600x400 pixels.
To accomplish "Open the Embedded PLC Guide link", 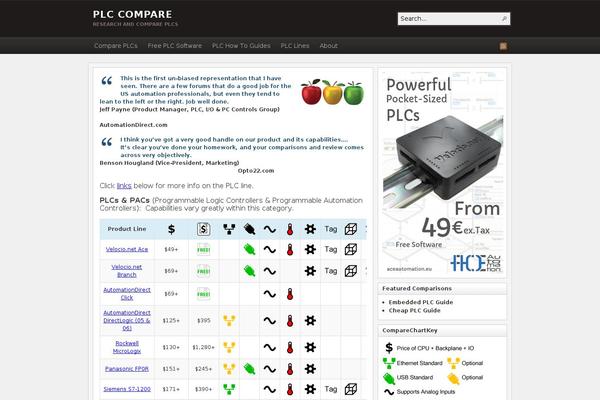I will coord(421,302).
